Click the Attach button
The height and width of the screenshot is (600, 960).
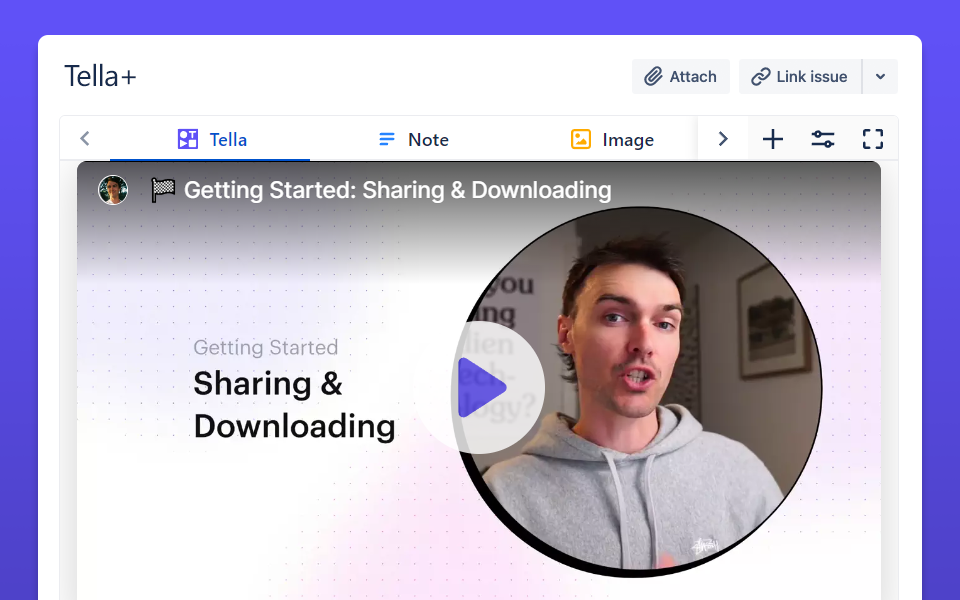coord(680,77)
